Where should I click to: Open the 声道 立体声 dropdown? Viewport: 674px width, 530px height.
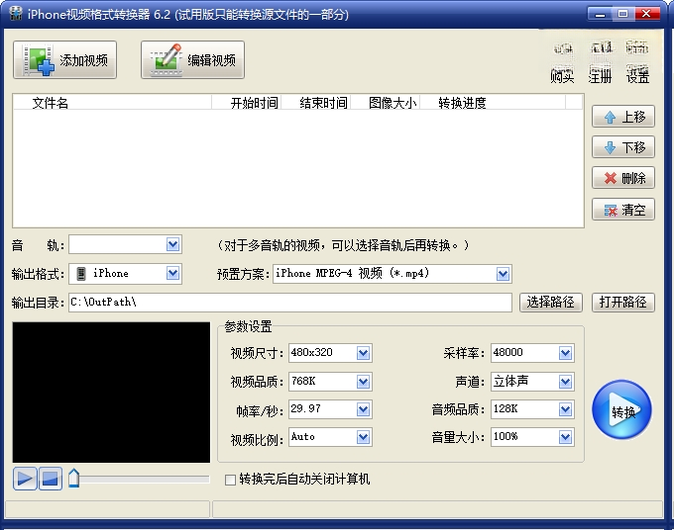pos(565,381)
